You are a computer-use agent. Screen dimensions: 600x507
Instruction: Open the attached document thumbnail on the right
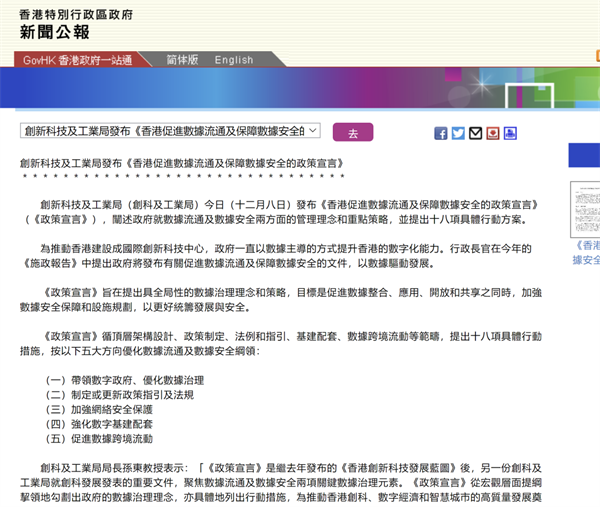coord(584,209)
